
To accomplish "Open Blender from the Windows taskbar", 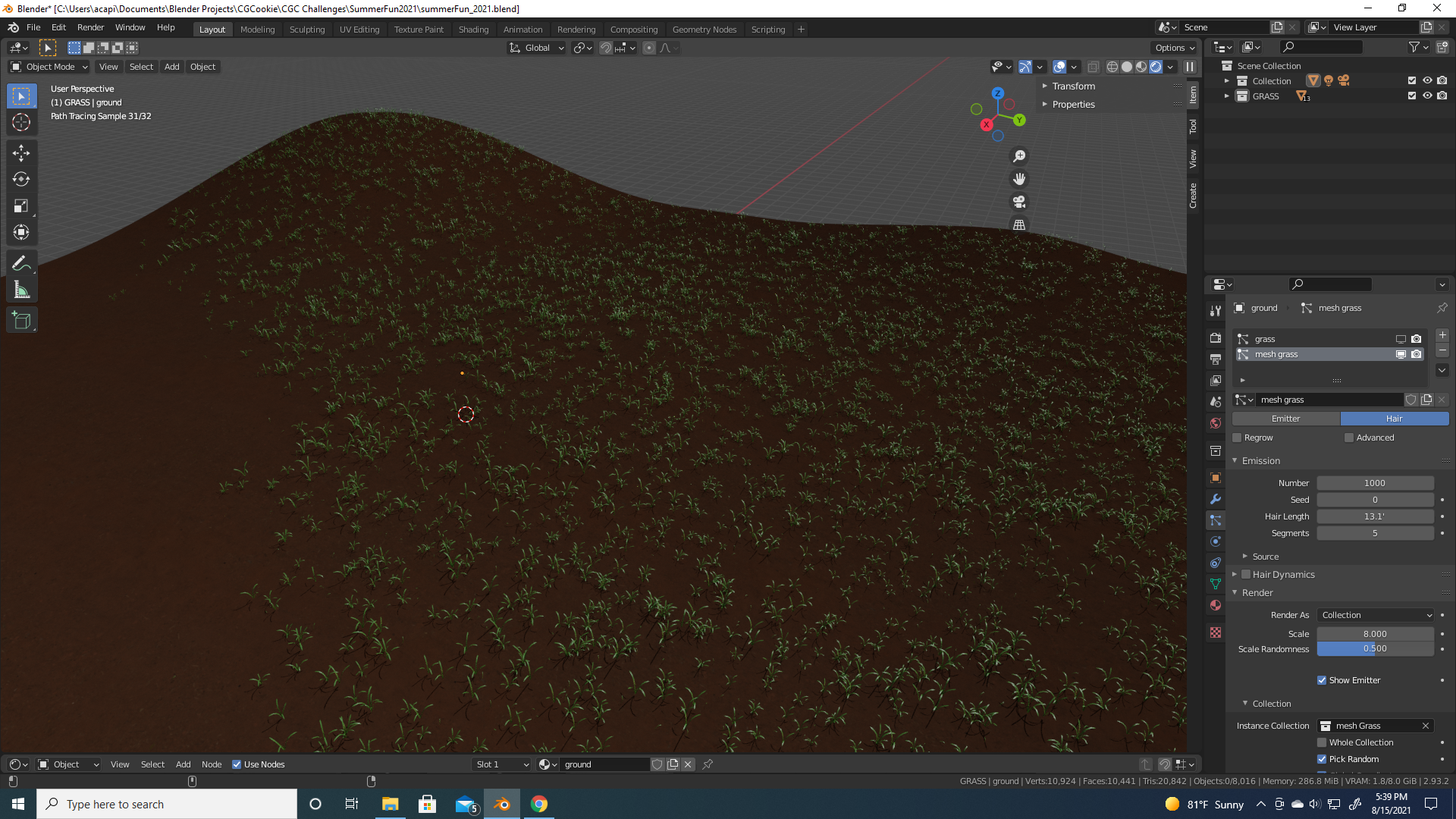I will 502,804.
